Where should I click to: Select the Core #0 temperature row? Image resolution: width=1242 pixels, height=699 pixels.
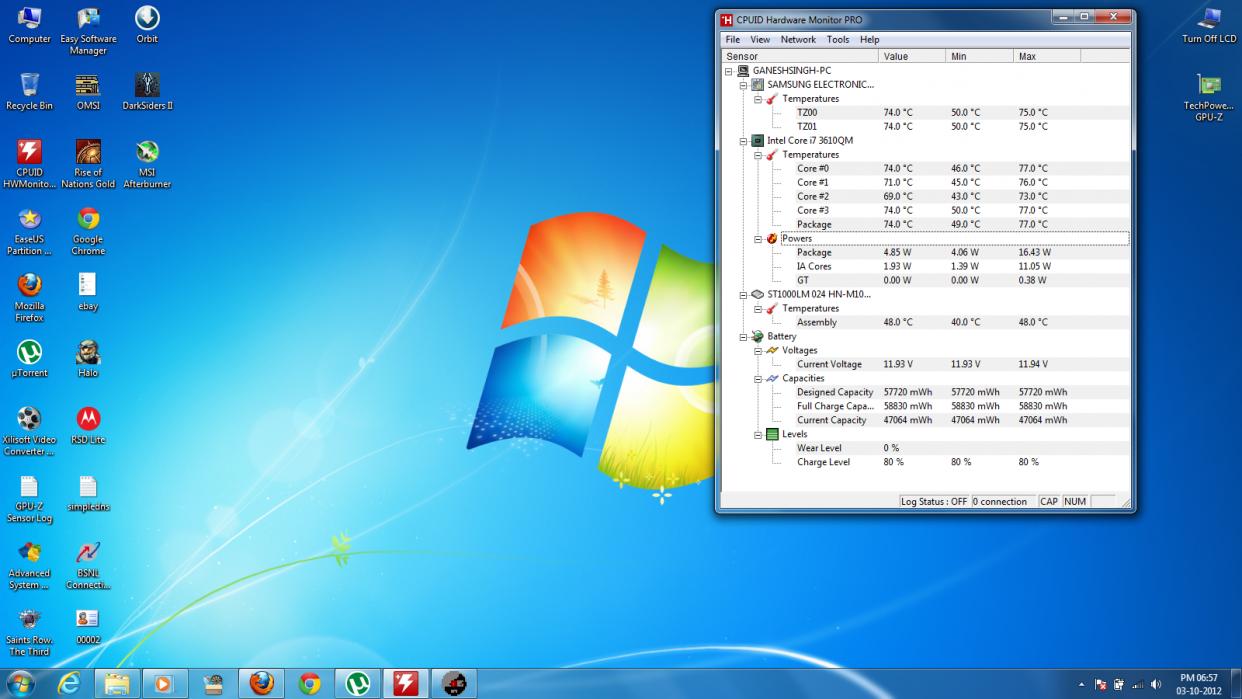(812, 169)
